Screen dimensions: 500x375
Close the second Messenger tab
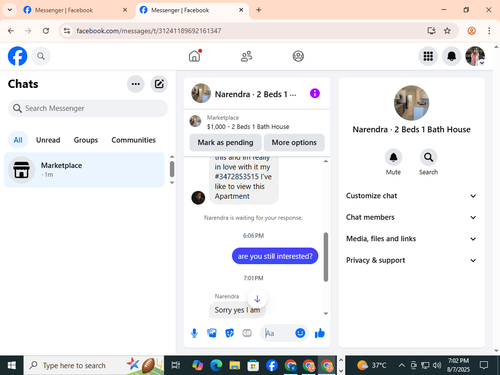click(x=241, y=10)
